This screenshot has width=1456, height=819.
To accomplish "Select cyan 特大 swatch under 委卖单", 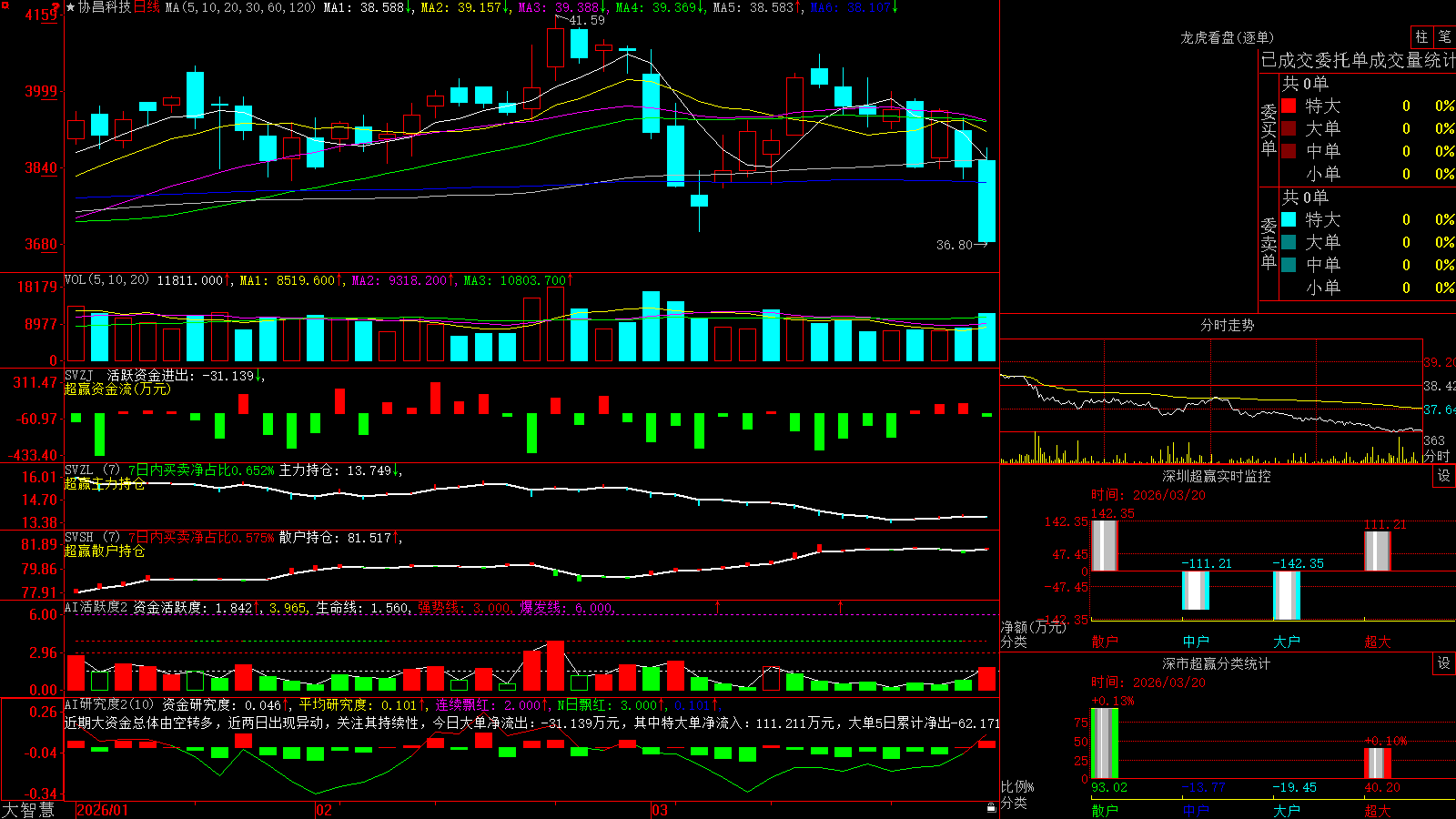I will pos(1289,219).
